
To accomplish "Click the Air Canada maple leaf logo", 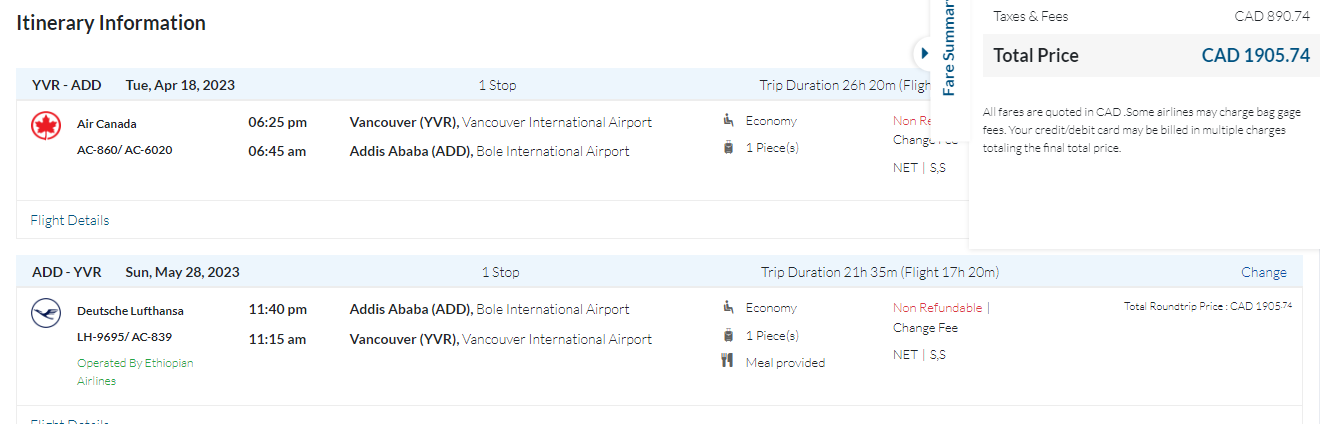I will [46, 125].
